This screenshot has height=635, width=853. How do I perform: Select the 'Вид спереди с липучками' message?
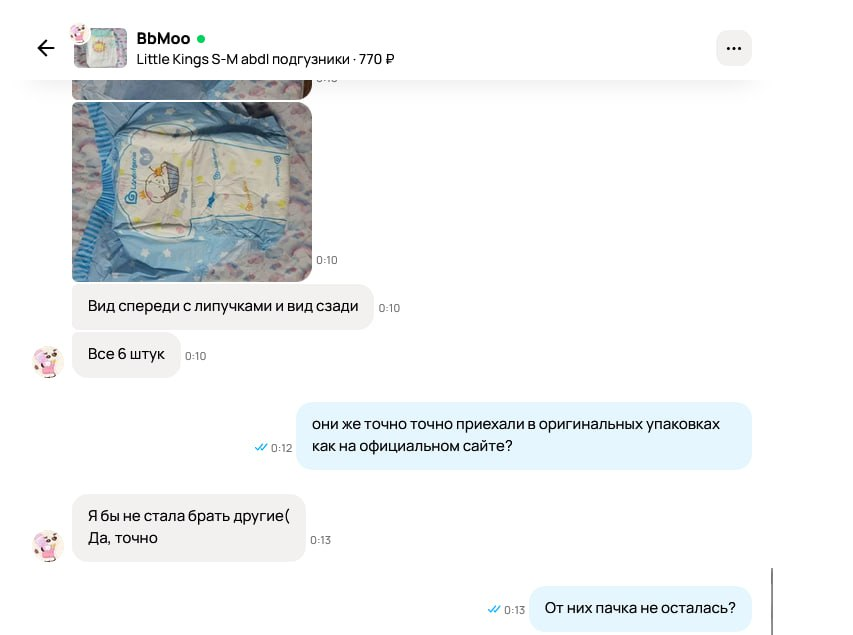pos(223,306)
